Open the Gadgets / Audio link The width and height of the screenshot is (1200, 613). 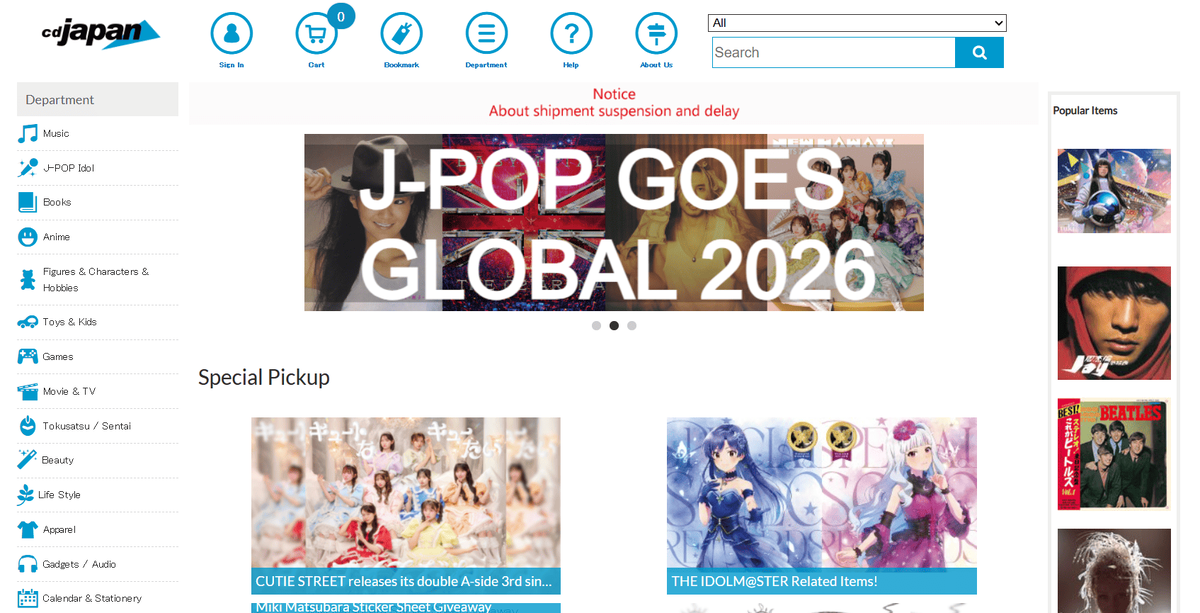click(x=79, y=564)
